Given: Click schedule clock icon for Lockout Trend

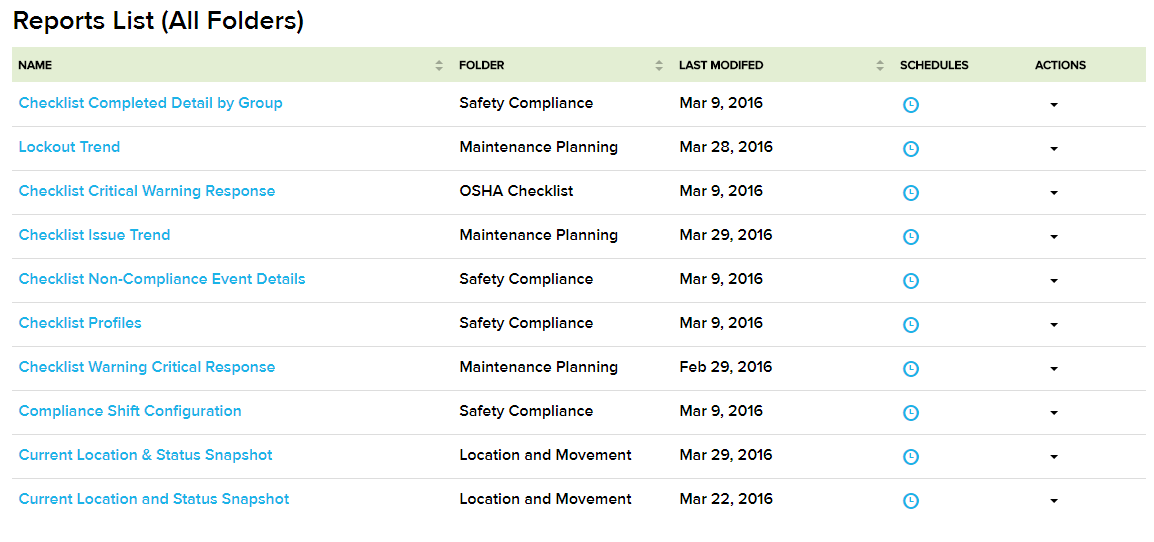Looking at the screenshot, I should click(910, 149).
